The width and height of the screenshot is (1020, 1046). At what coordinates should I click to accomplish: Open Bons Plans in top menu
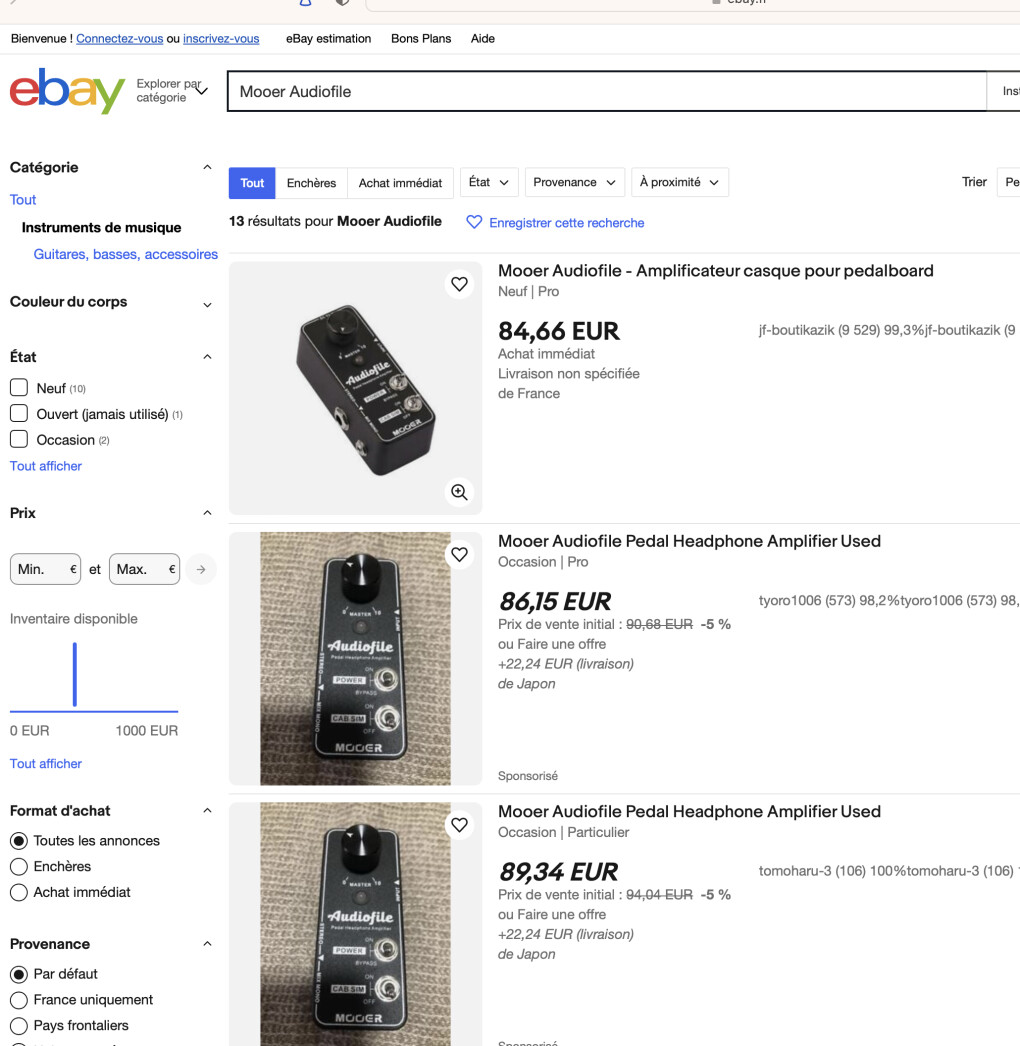(x=421, y=39)
